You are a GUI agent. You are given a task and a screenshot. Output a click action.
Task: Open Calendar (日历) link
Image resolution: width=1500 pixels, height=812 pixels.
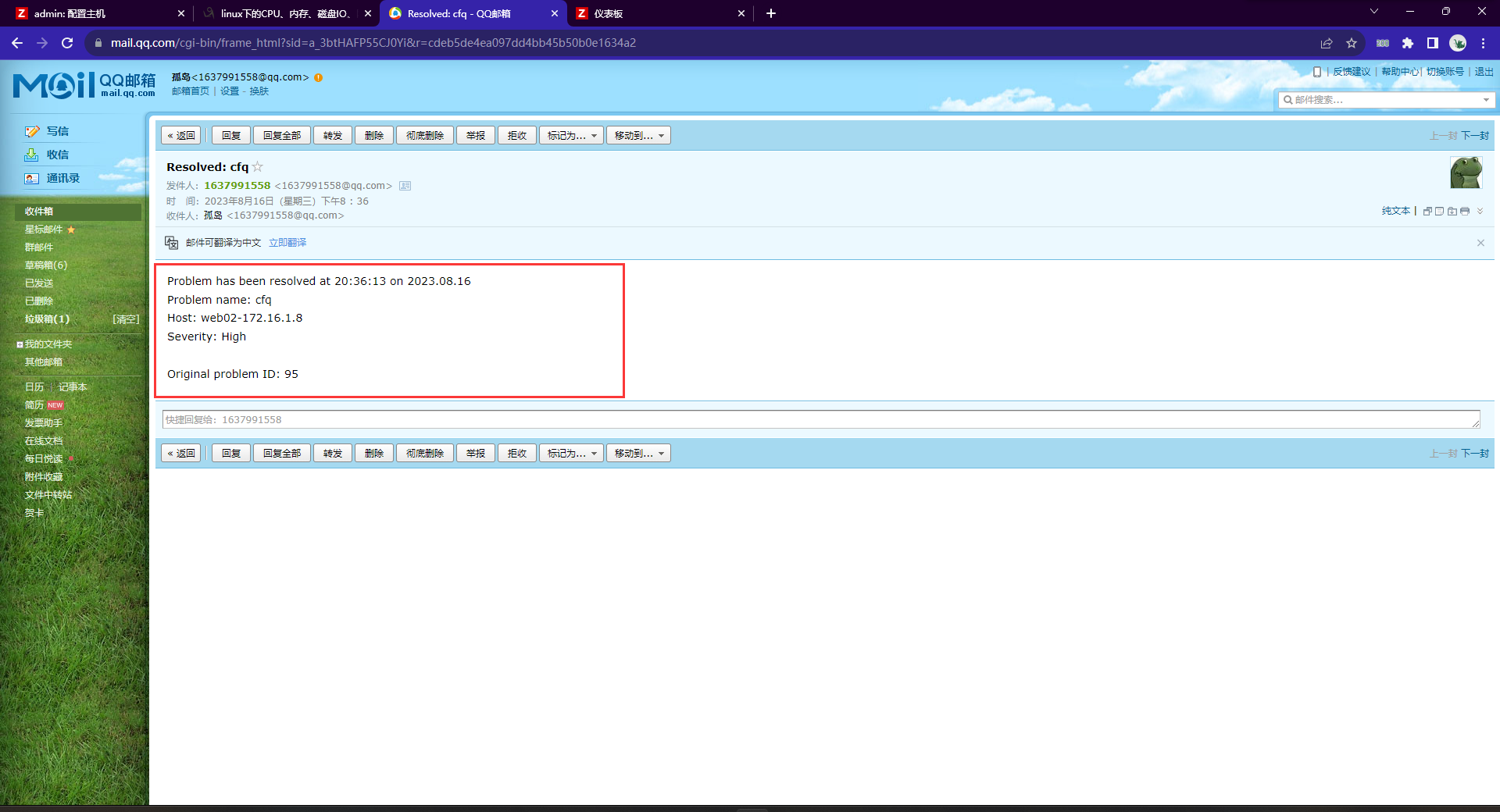coord(34,387)
